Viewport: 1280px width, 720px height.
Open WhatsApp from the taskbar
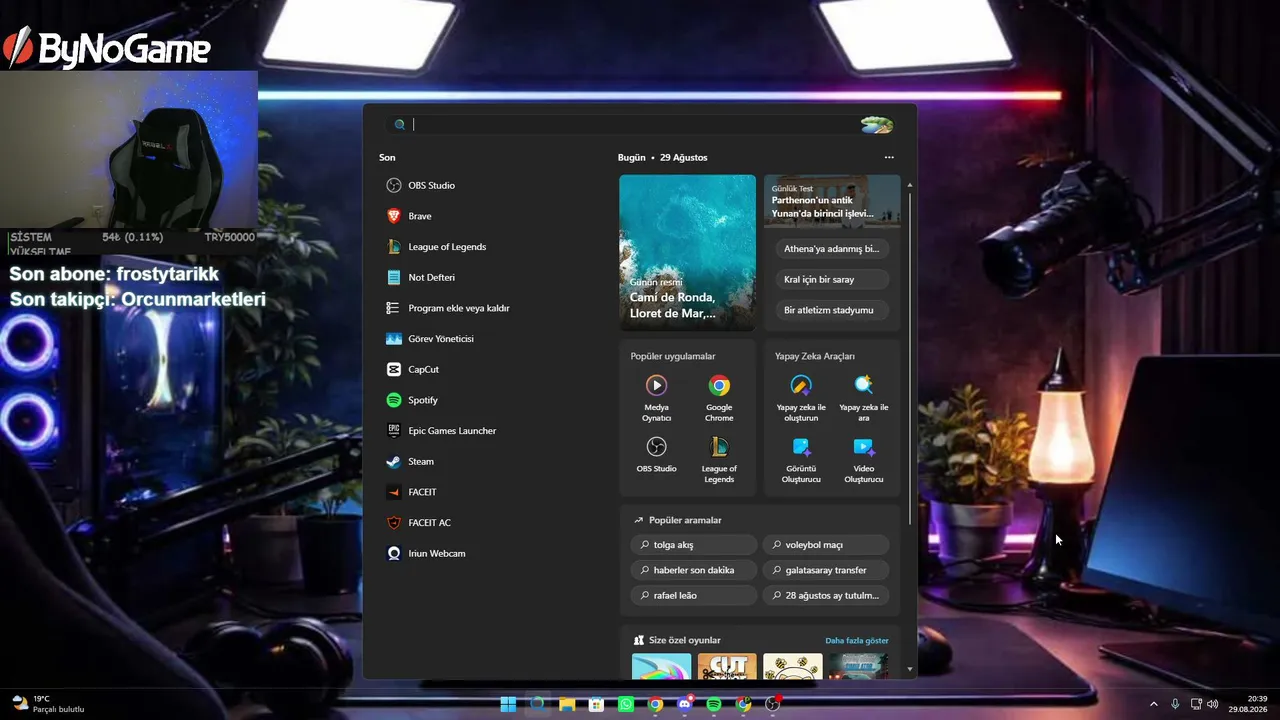tap(626, 704)
